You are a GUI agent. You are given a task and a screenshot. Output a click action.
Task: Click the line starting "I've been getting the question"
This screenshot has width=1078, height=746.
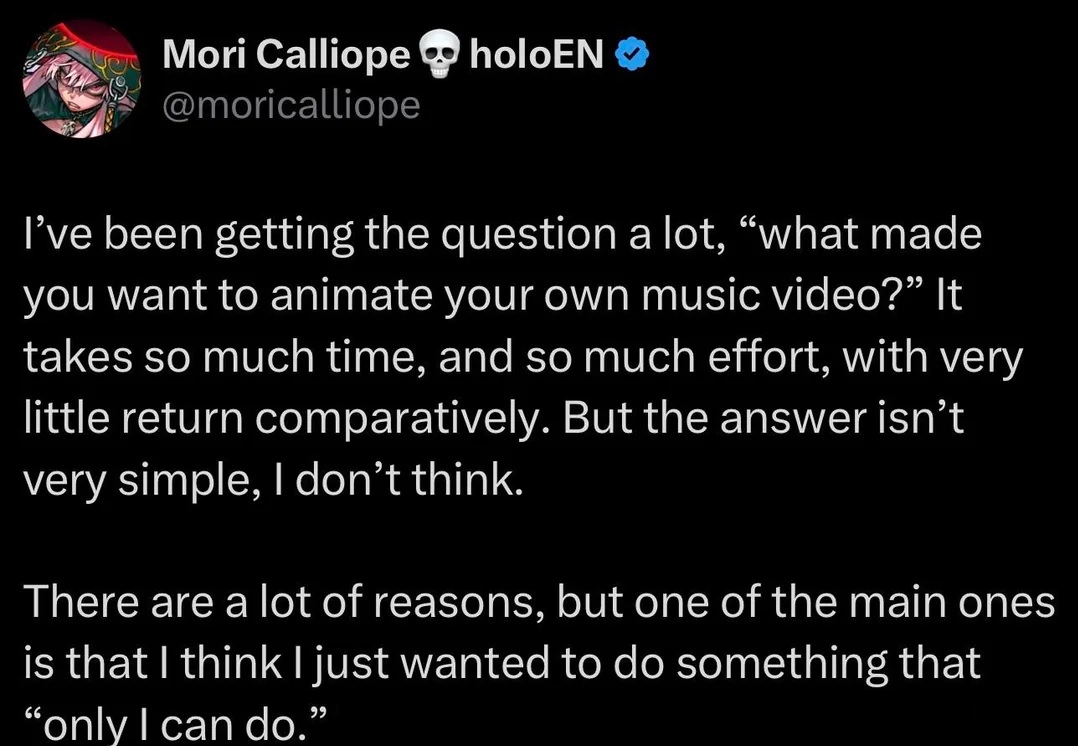[503, 235]
